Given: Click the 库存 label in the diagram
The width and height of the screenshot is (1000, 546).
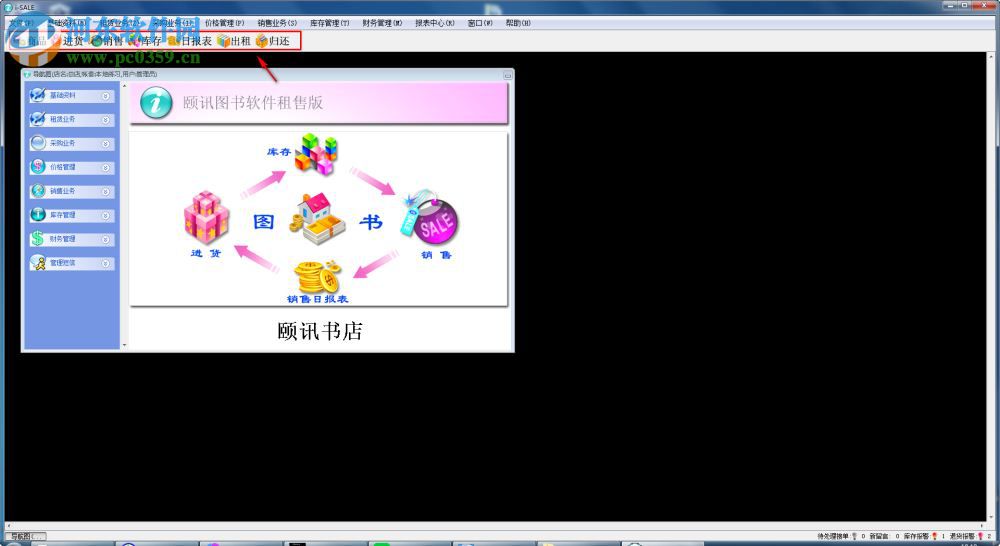Looking at the screenshot, I should coord(279,152).
